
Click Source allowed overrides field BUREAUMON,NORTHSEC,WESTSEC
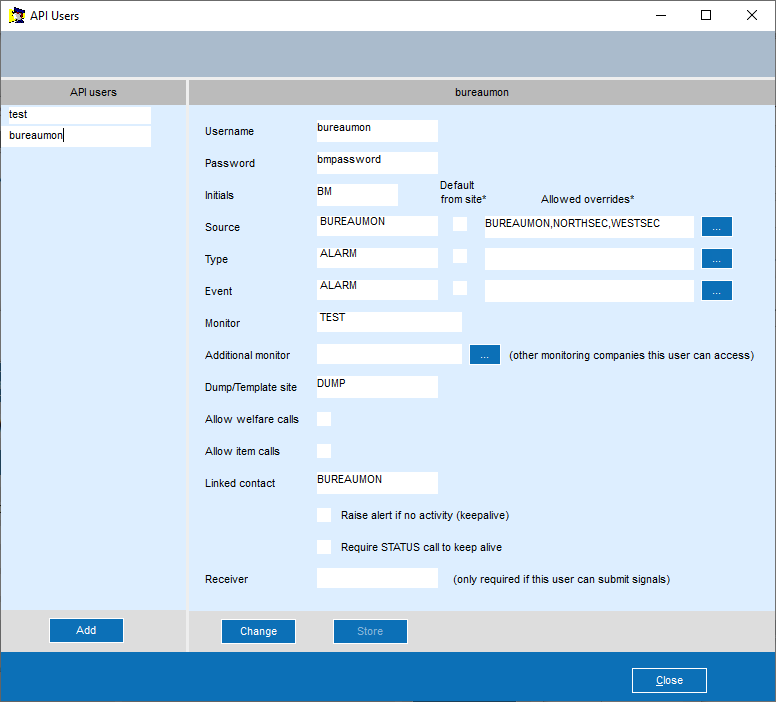pyautogui.click(x=589, y=227)
